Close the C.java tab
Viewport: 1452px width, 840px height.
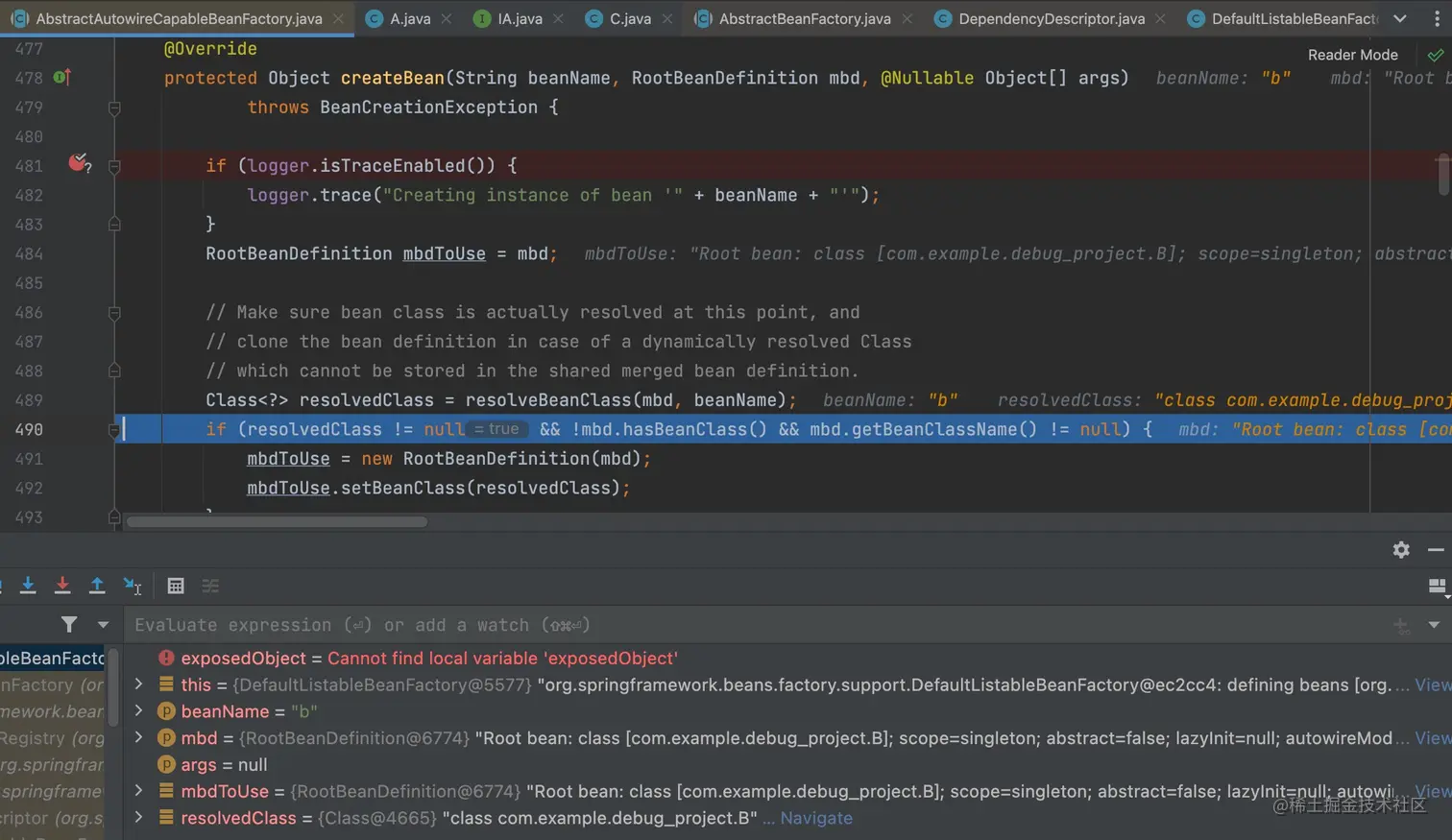(x=666, y=18)
